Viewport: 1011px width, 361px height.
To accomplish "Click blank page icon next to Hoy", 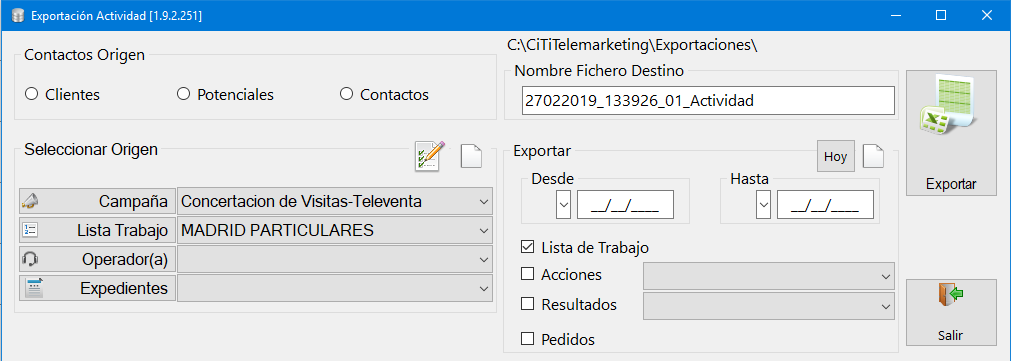I will click(874, 157).
